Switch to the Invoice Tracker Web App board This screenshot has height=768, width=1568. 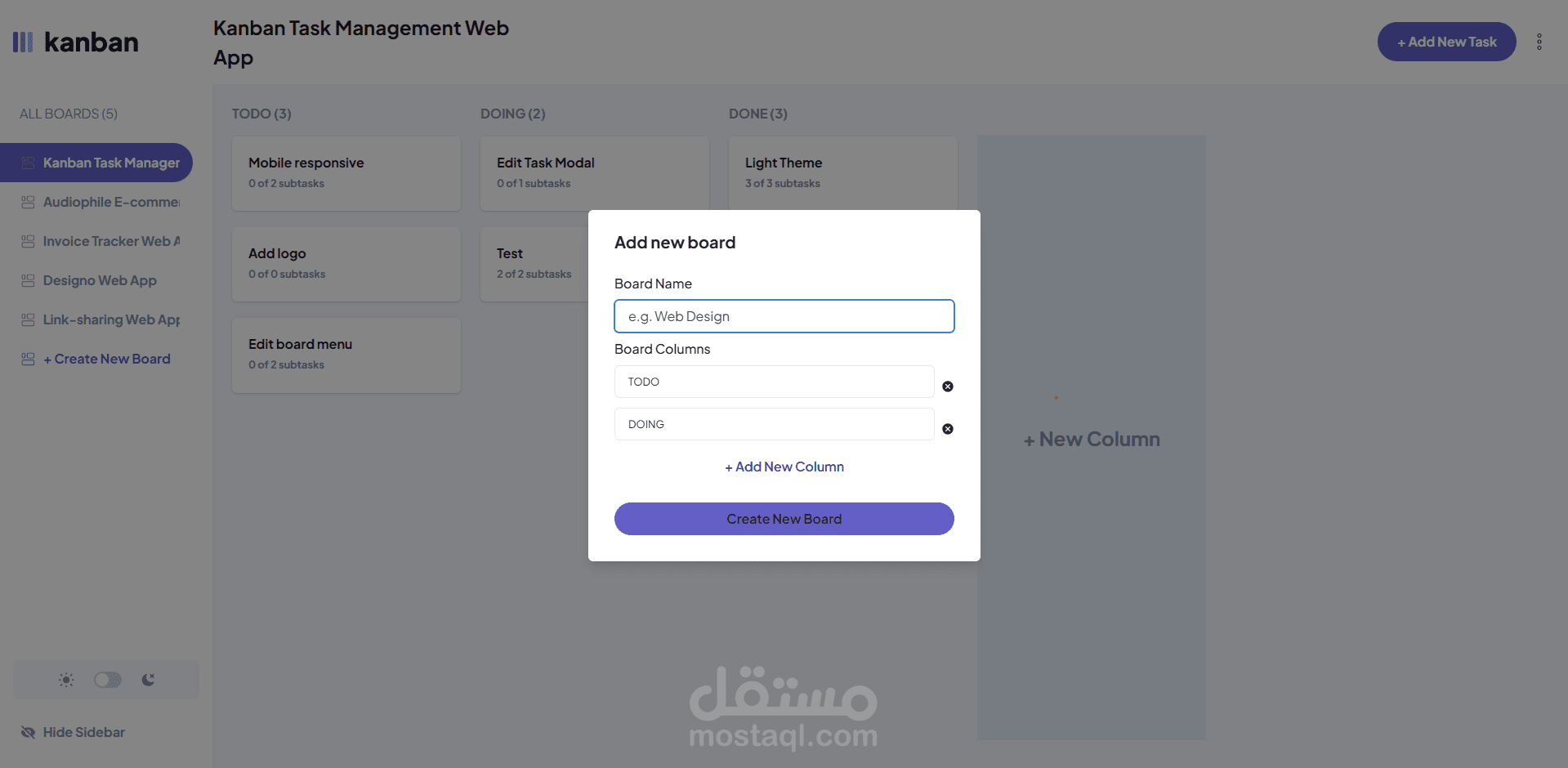110,241
